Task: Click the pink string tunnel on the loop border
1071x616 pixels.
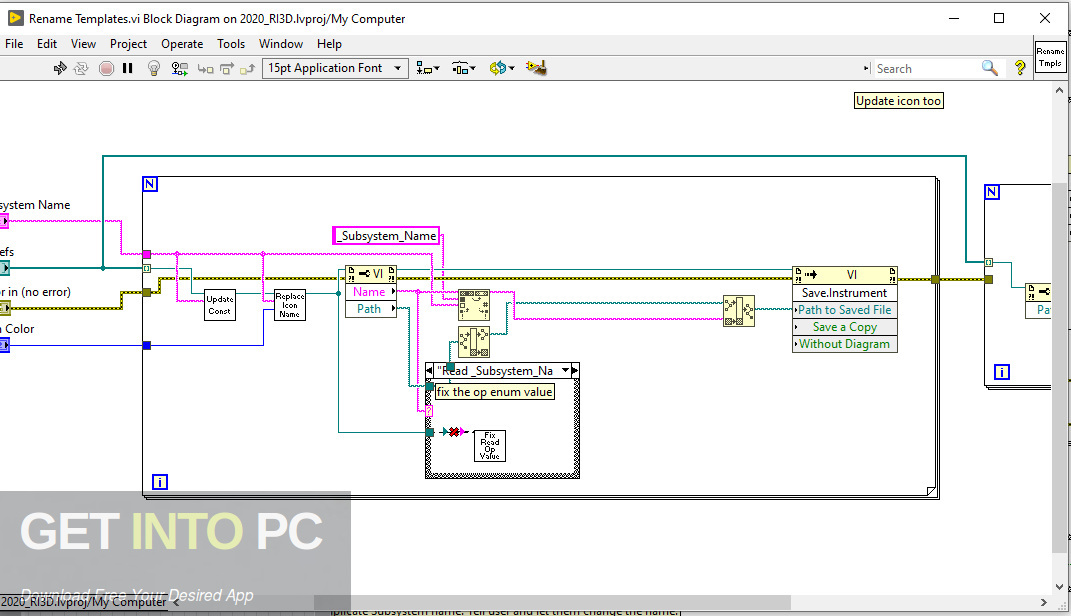Action: coord(146,254)
